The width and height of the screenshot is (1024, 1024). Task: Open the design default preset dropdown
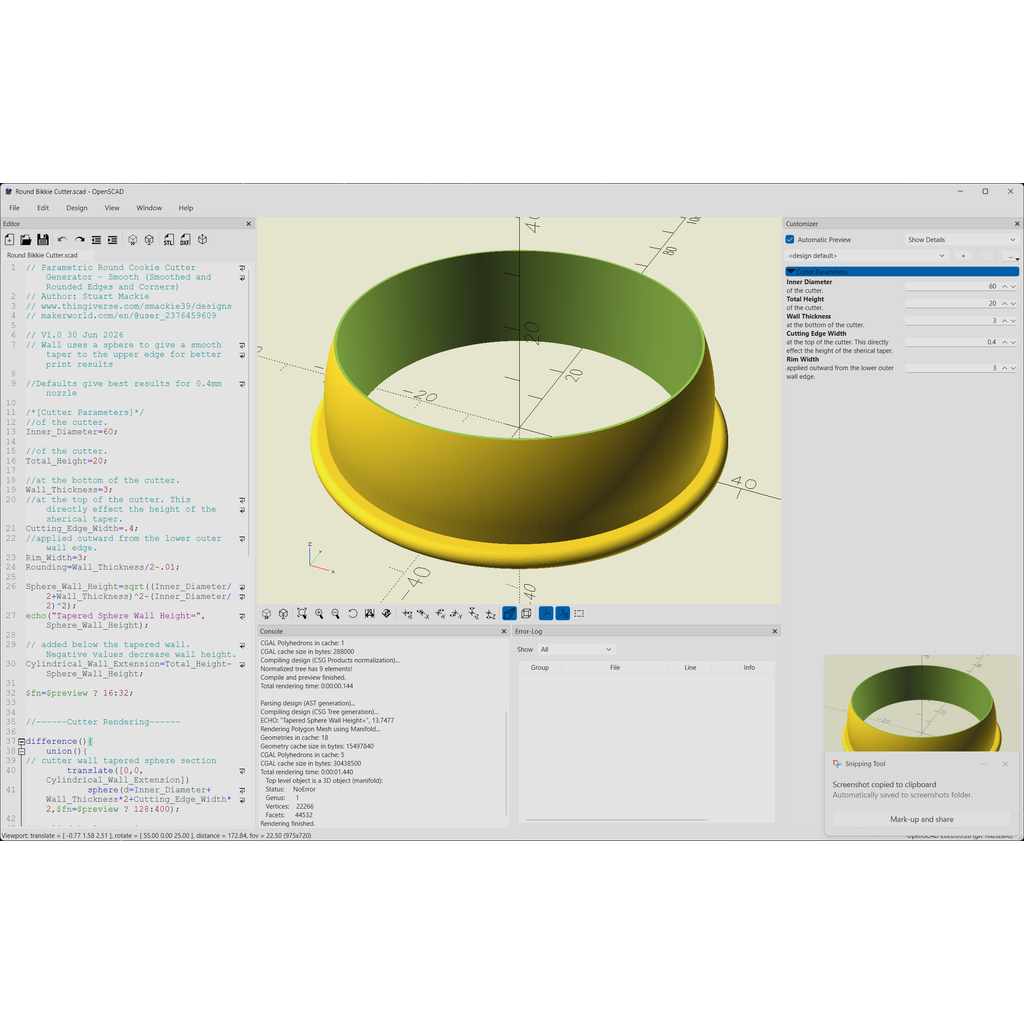(867, 256)
